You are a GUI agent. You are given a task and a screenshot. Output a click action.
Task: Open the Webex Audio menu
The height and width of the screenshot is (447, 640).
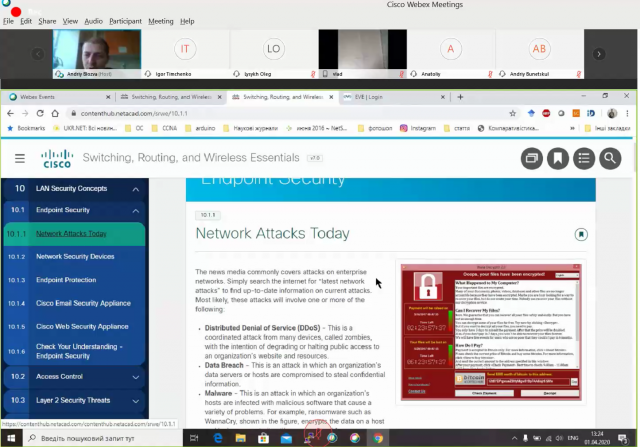pyautogui.click(x=93, y=21)
